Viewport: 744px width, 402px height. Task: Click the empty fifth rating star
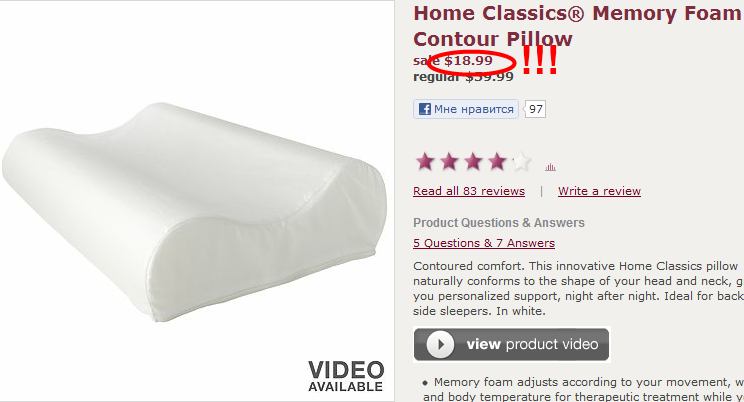[521, 162]
